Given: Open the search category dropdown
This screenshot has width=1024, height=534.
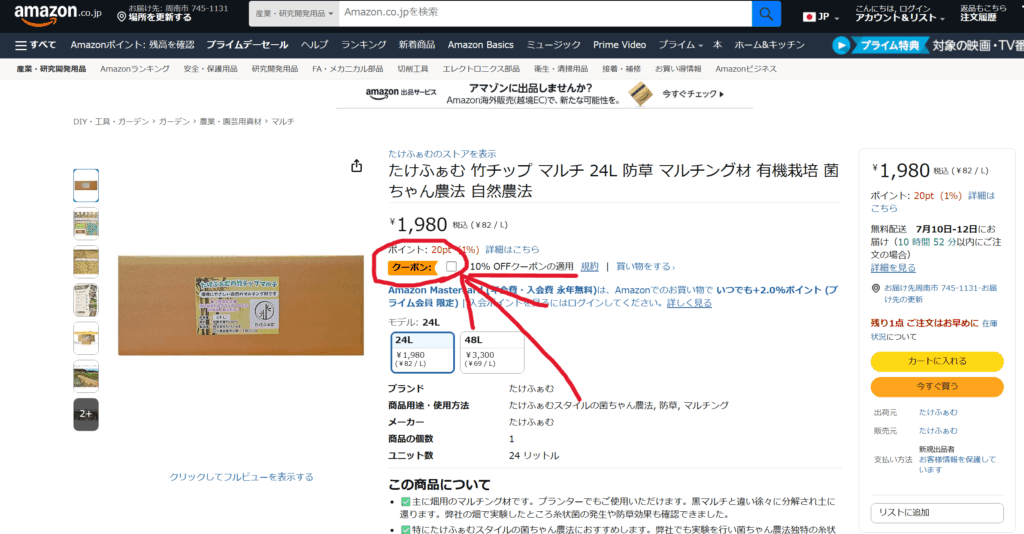Looking at the screenshot, I should pyautogui.click(x=294, y=13).
